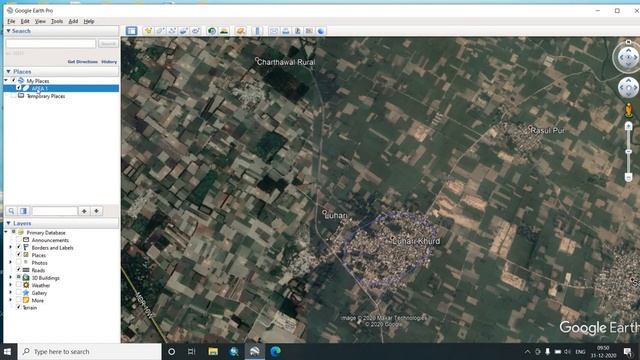Click the magnifier search-places icon
The image size is (640, 360).
pos(11,211)
